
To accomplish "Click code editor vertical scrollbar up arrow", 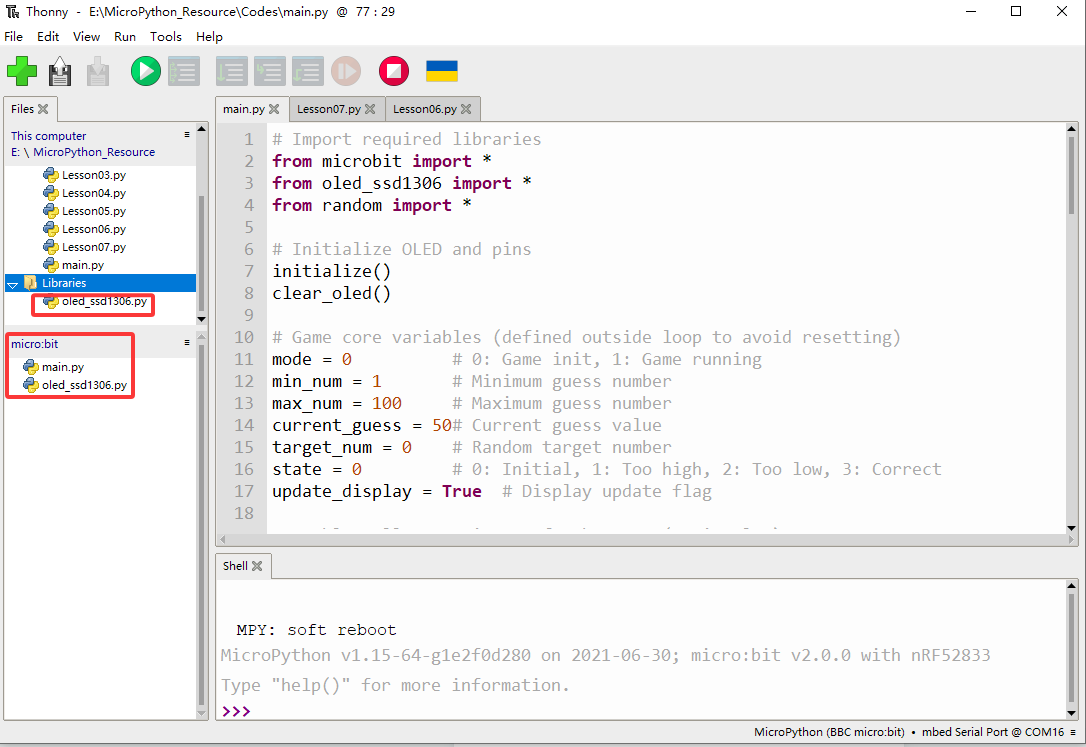I will pyautogui.click(x=1071, y=128).
